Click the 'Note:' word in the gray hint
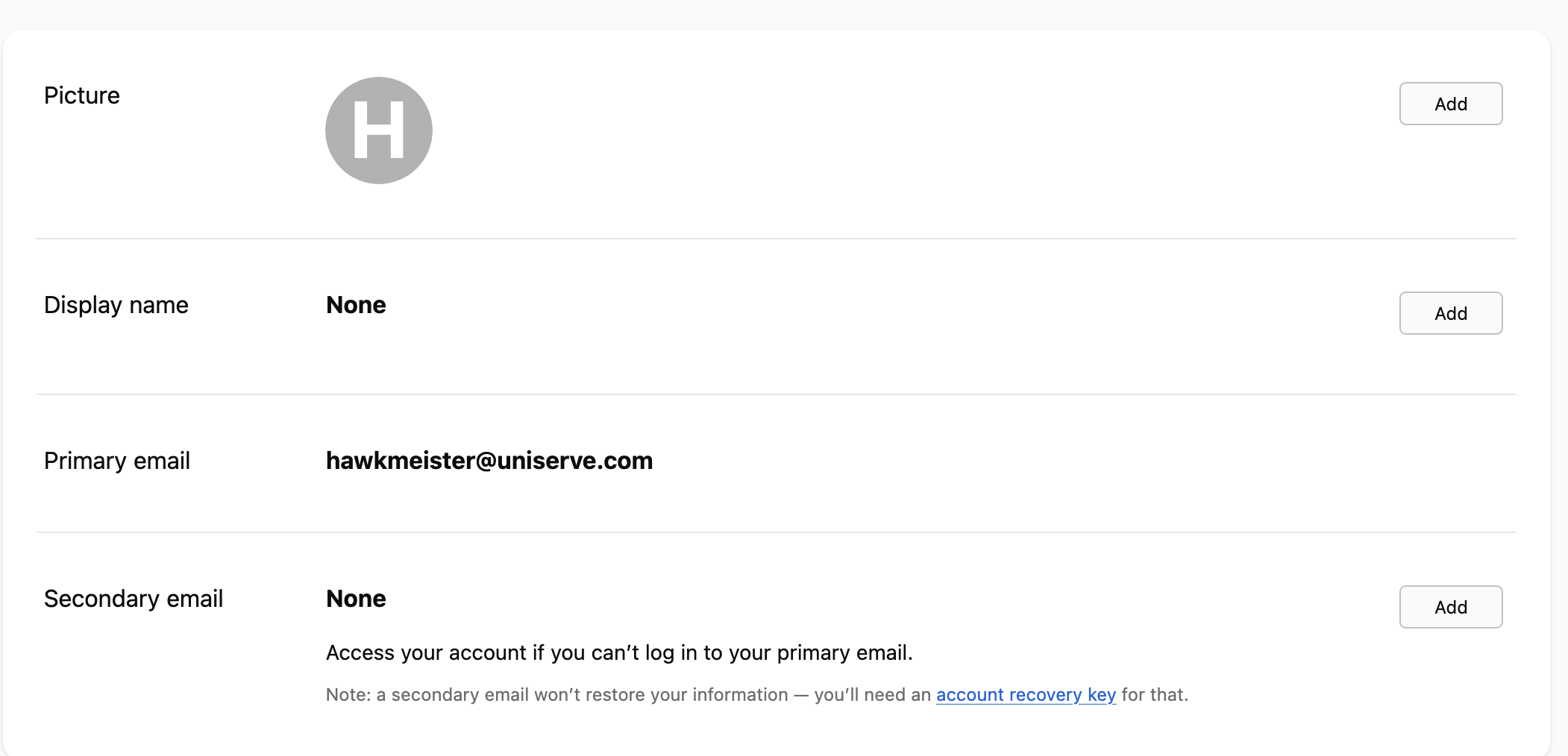The width and height of the screenshot is (1568, 756). tap(348, 695)
